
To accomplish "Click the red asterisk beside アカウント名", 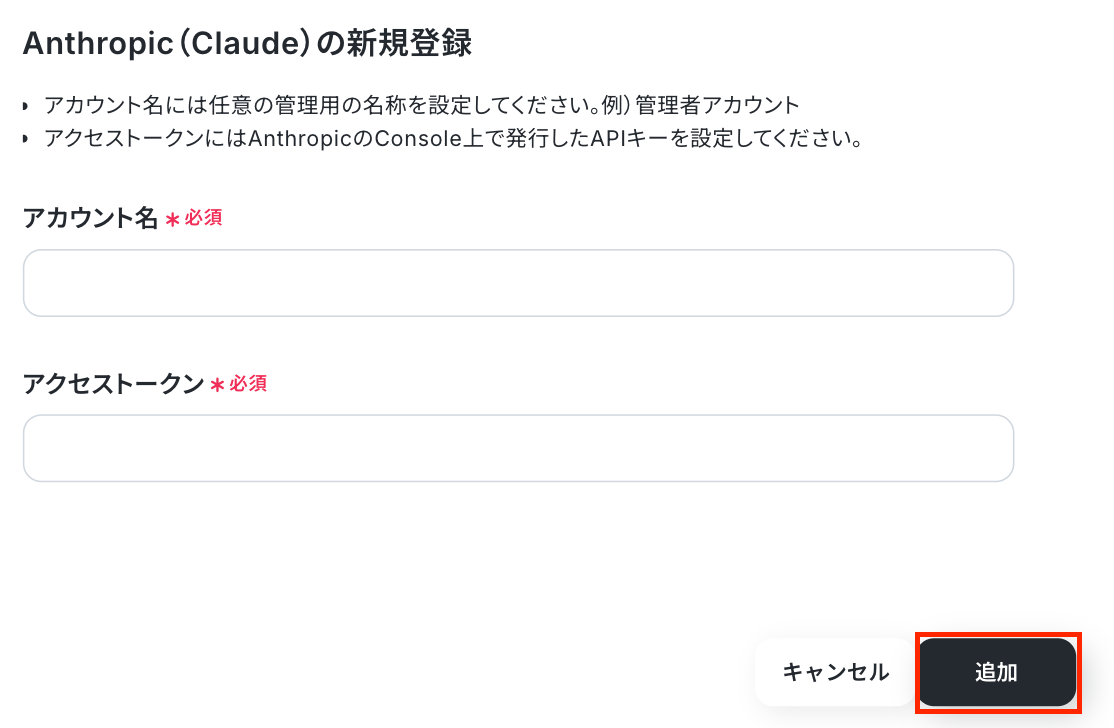I will [x=172, y=220].
